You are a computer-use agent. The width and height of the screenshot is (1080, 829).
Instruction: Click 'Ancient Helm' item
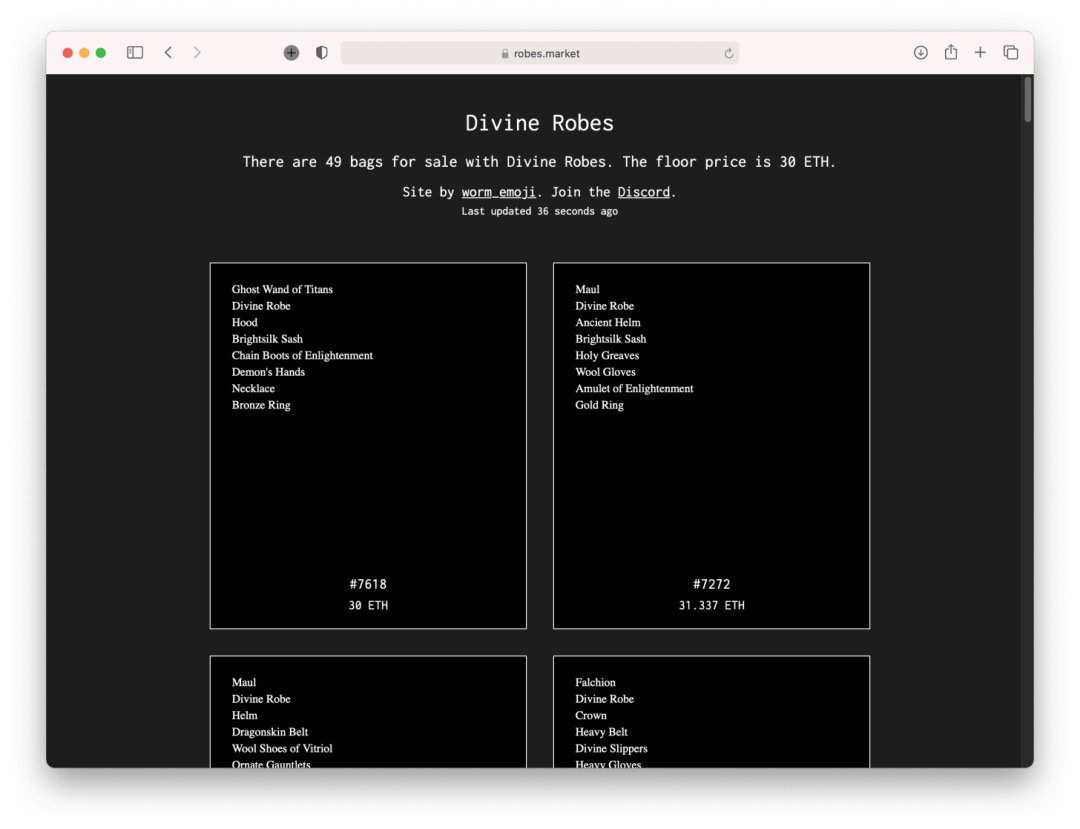[x=608, y=322]
